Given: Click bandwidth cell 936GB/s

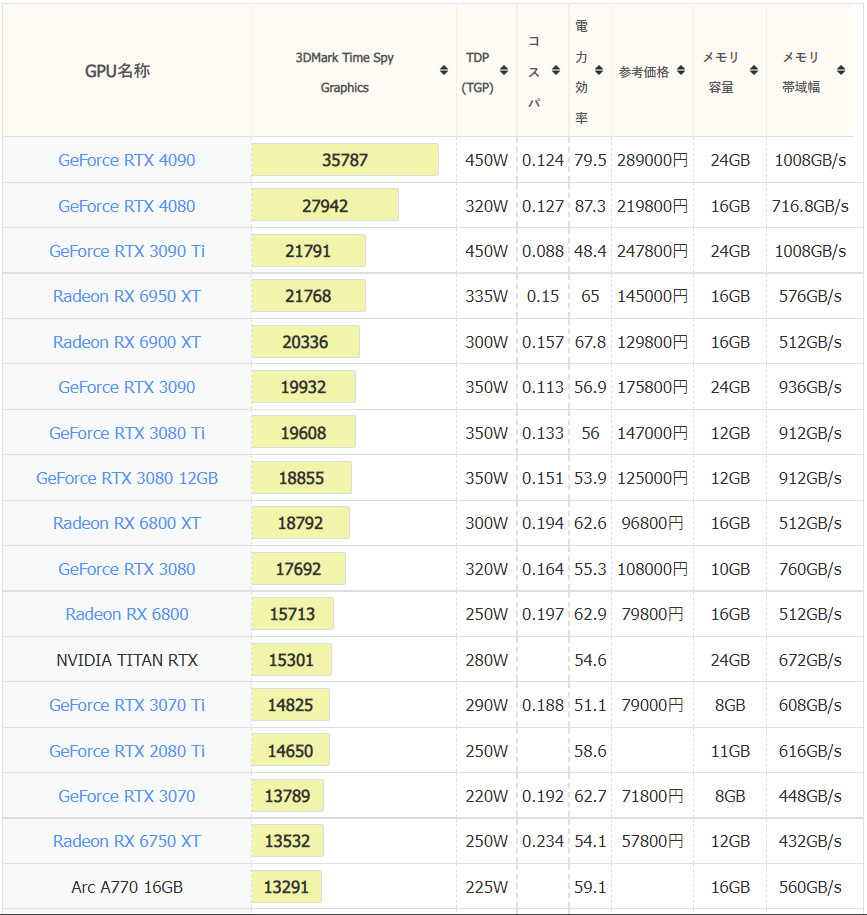Looking at the screenshot, I should [810, 387].
